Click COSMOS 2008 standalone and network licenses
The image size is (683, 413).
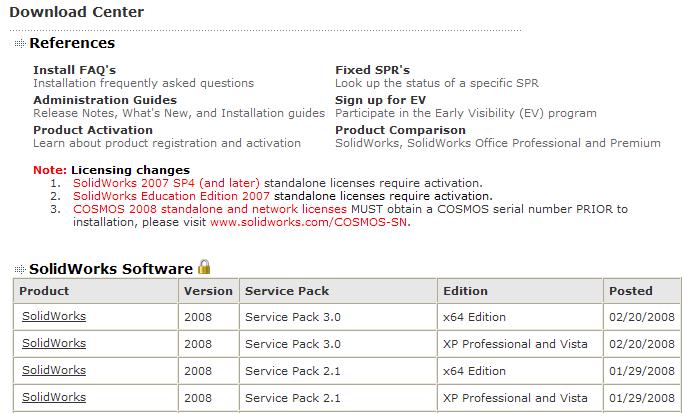coord(210,209)
